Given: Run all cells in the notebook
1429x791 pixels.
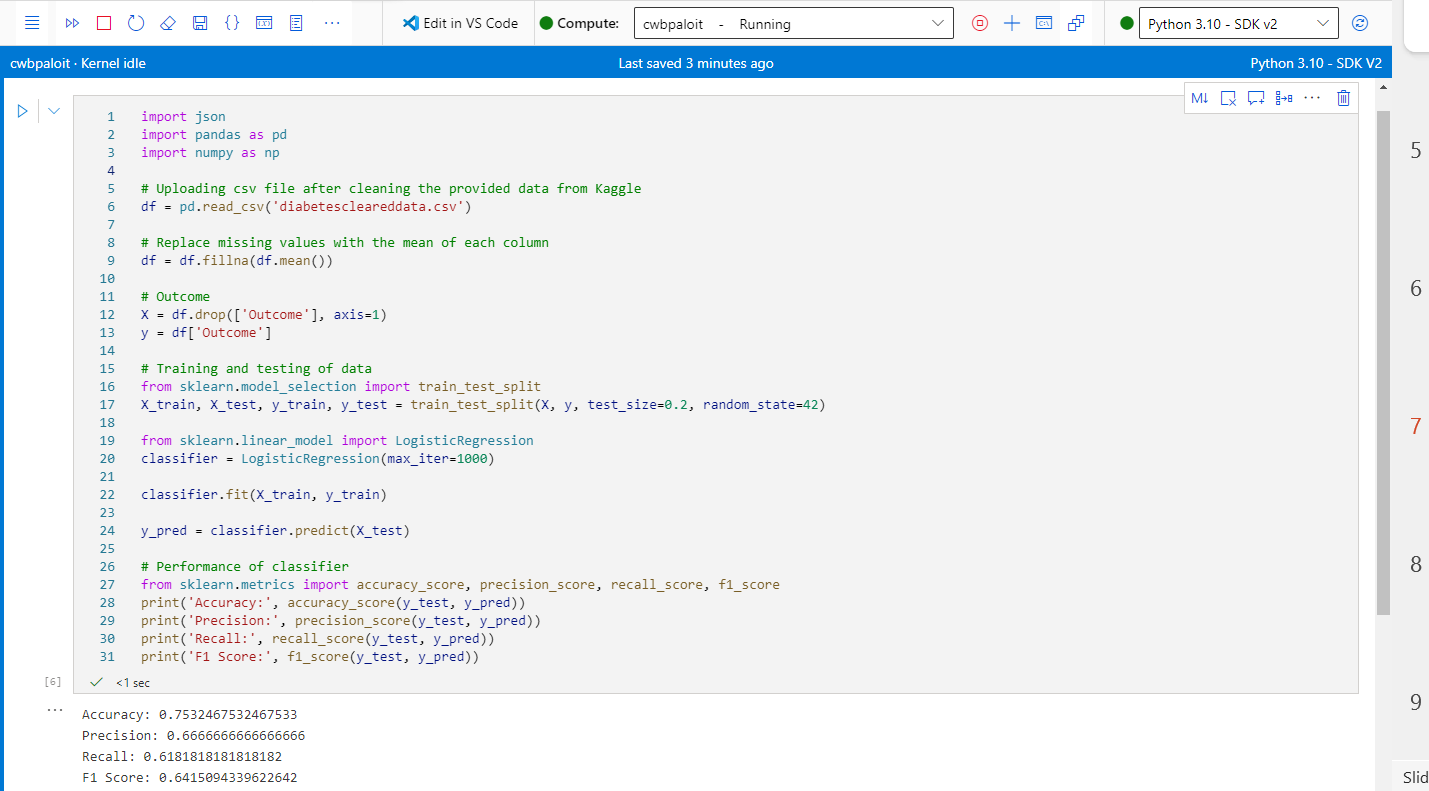Looking at the screenshot, I should pos(72,23).
